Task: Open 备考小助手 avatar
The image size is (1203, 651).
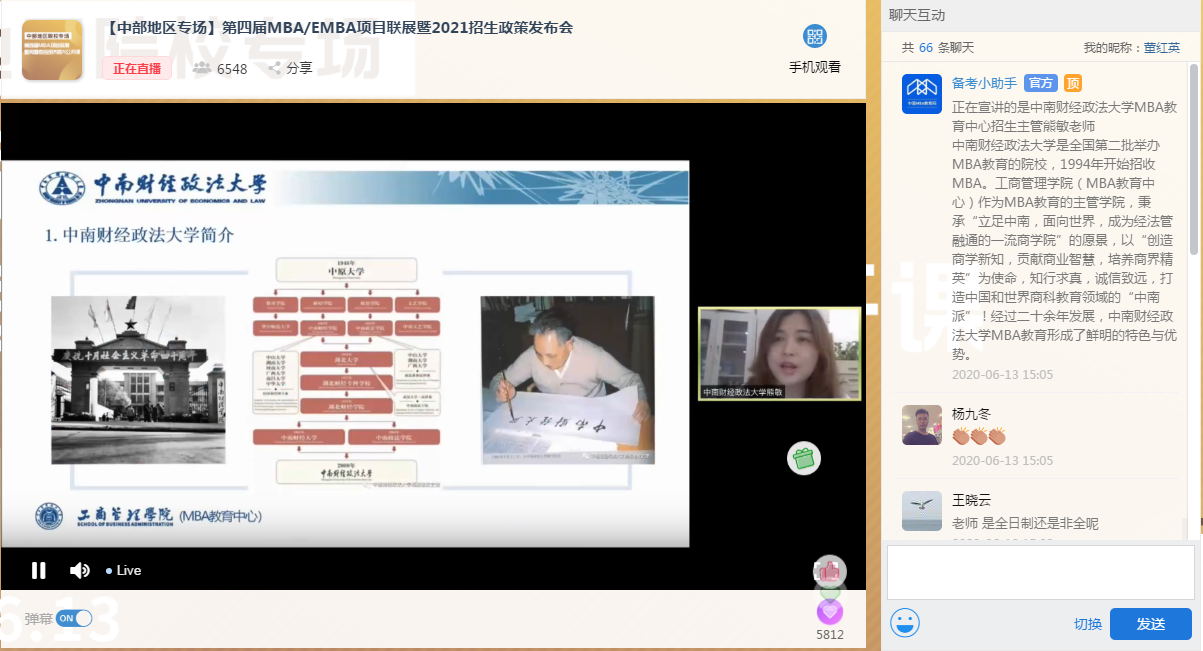Action: pos(922,94)
